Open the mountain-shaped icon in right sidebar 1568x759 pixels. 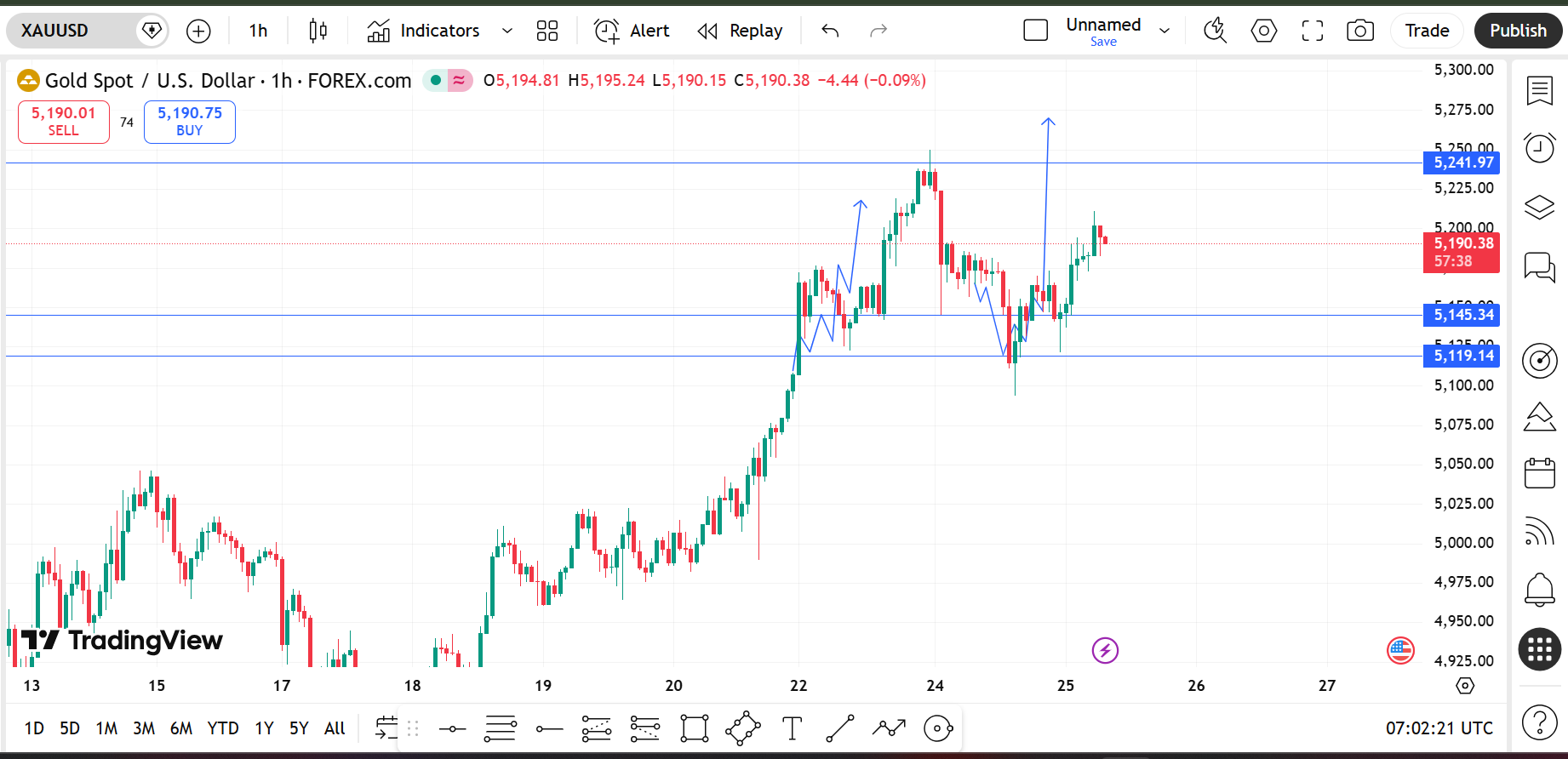(1539, 416)
